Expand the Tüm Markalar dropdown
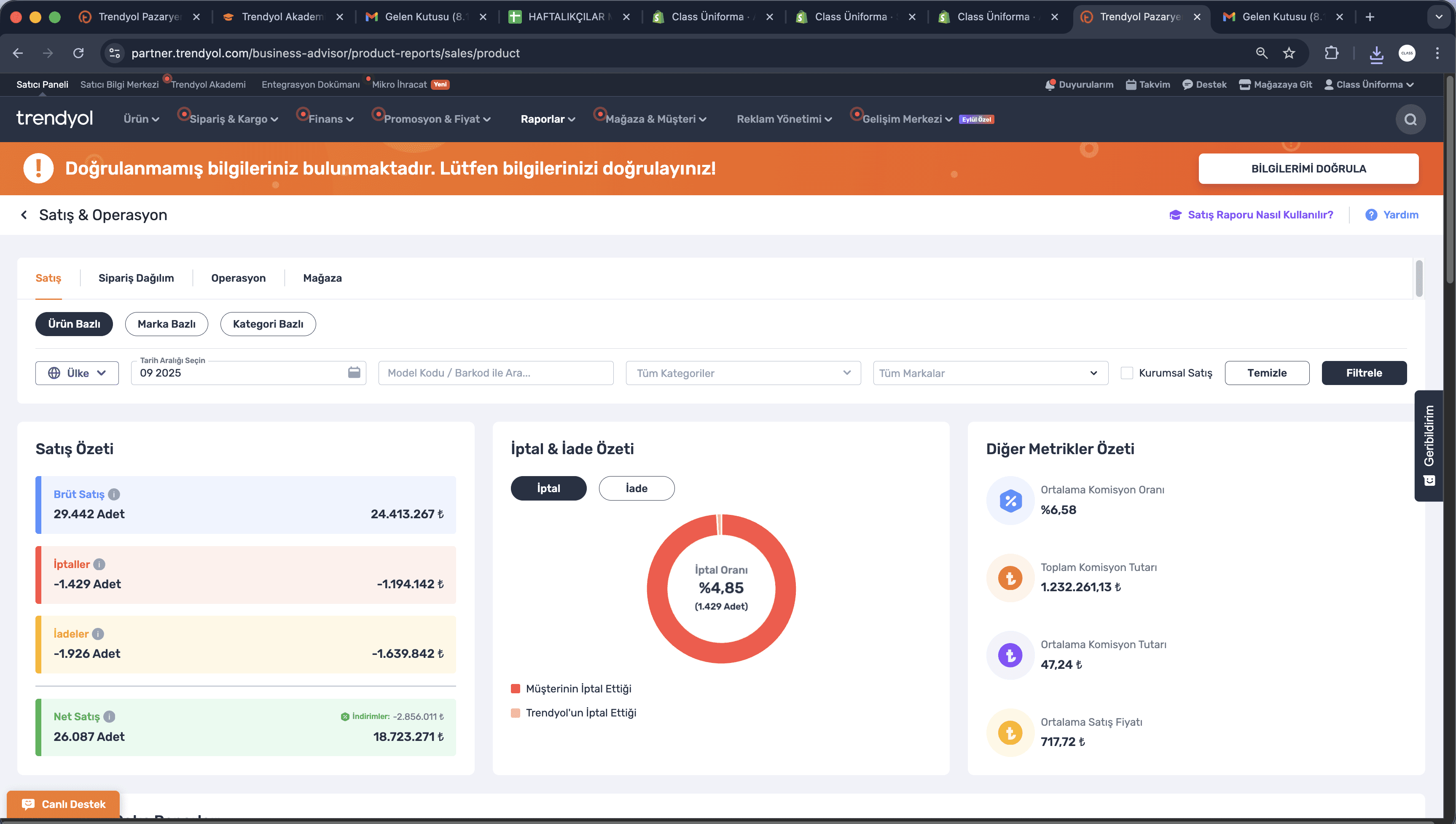Screen dimensions: 1456x824 990,373
